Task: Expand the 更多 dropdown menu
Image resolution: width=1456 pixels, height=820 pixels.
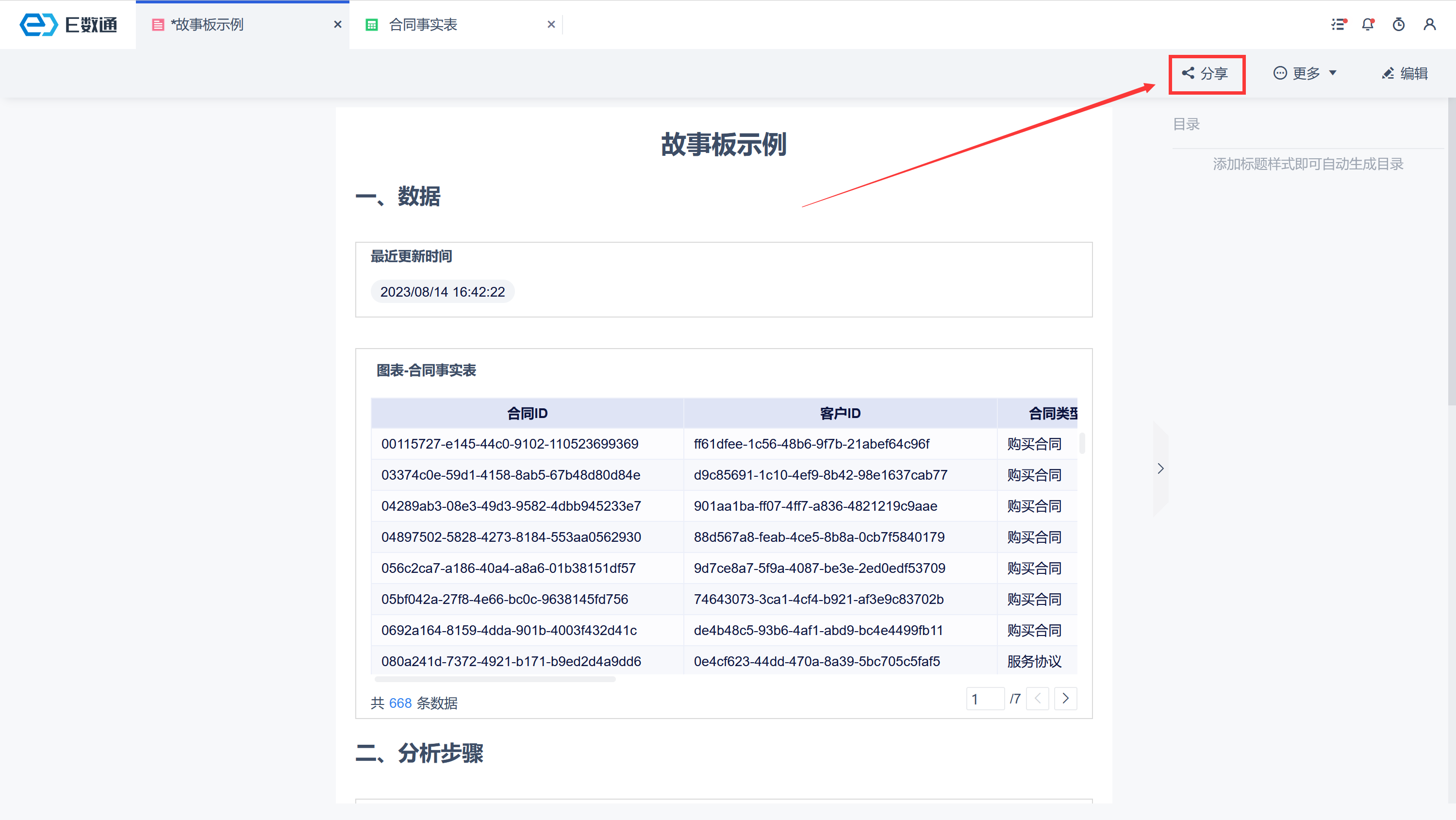Action: 1305,73
